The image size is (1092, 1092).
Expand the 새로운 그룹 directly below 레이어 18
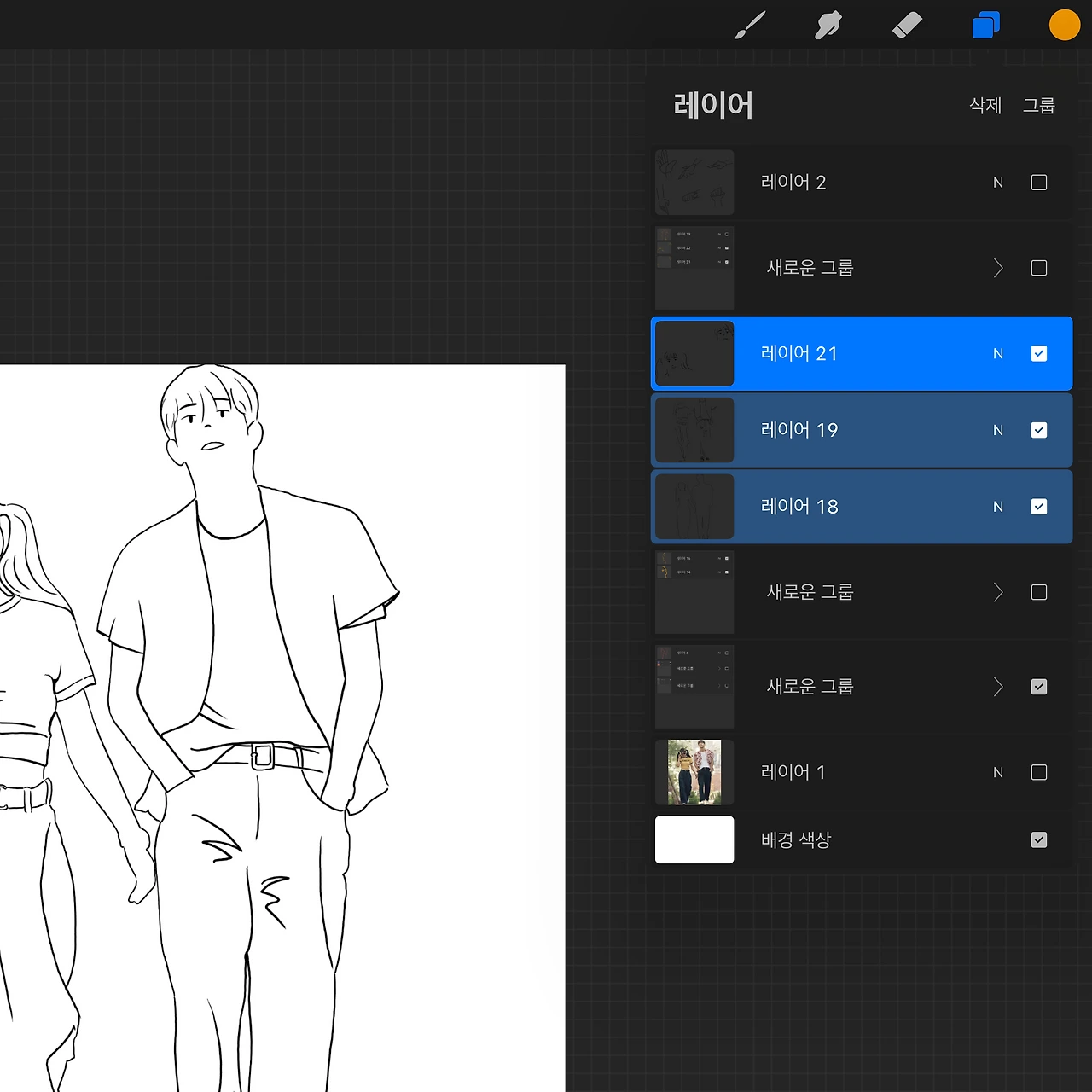click(x=998, y=593)
